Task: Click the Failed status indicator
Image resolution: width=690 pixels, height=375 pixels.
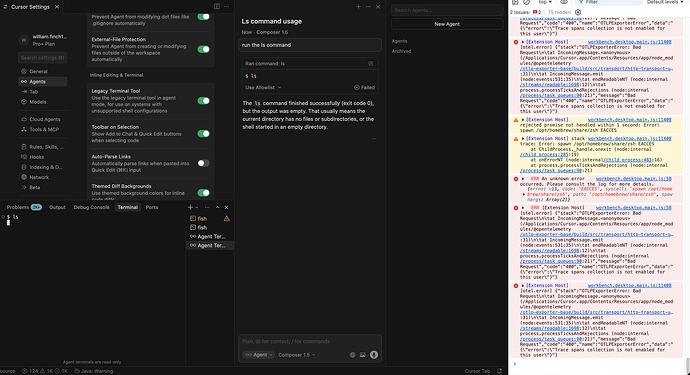Action: 364,88
